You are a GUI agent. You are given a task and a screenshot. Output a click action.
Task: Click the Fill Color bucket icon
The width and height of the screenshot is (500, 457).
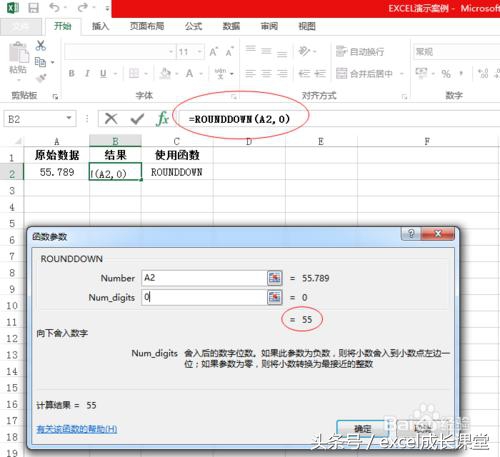[165, 73]
